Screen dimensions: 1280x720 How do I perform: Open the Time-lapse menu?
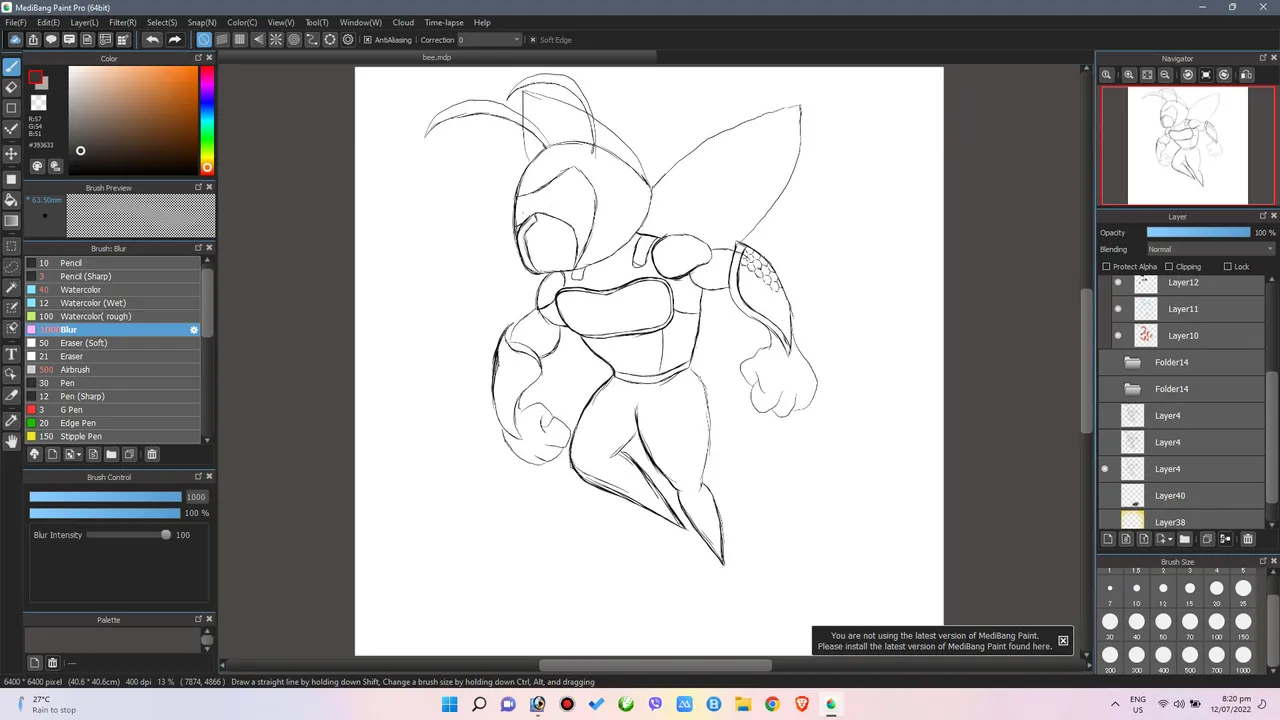tap(443, 22)
